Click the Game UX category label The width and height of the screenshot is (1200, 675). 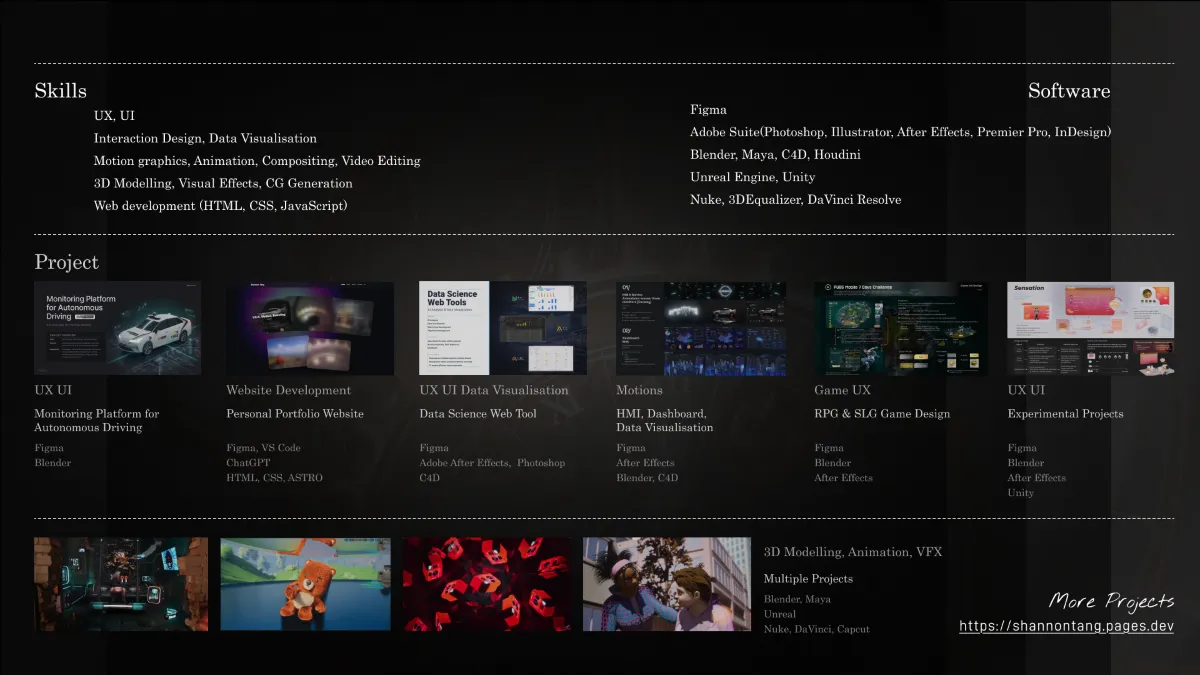pyautogui.click(x=842, y=390)
